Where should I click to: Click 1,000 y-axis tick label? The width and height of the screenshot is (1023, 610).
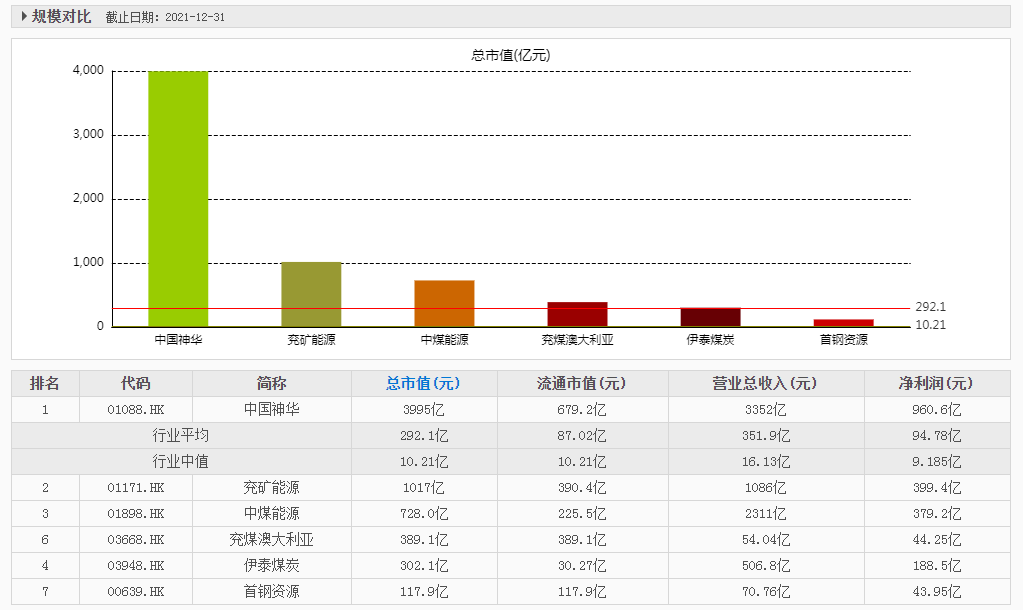pos(88,262)
